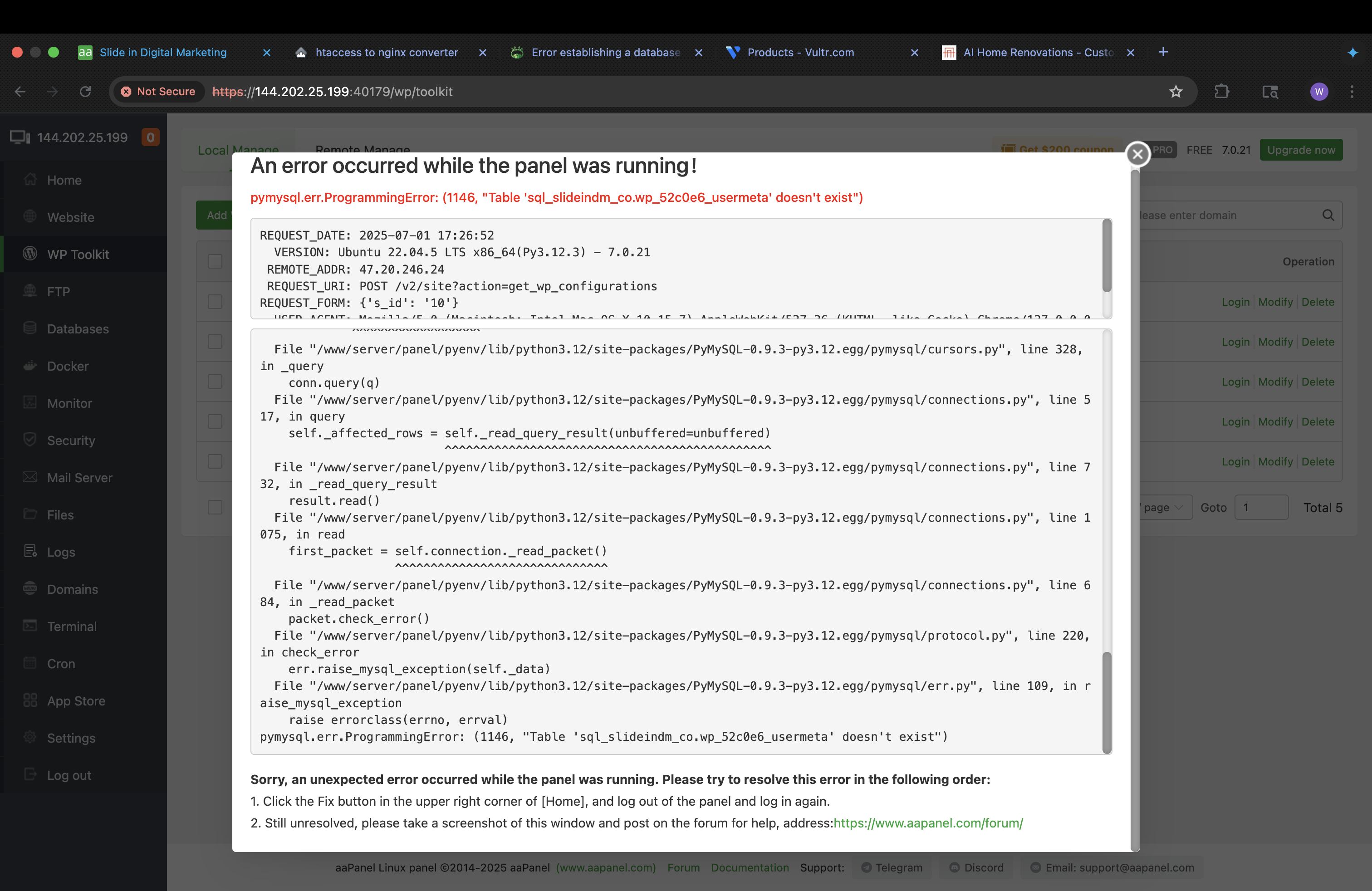Reload the page with refresh icon
This screenshot has width=1372, height=891.
pyautogui.click(x=85, y=92)
